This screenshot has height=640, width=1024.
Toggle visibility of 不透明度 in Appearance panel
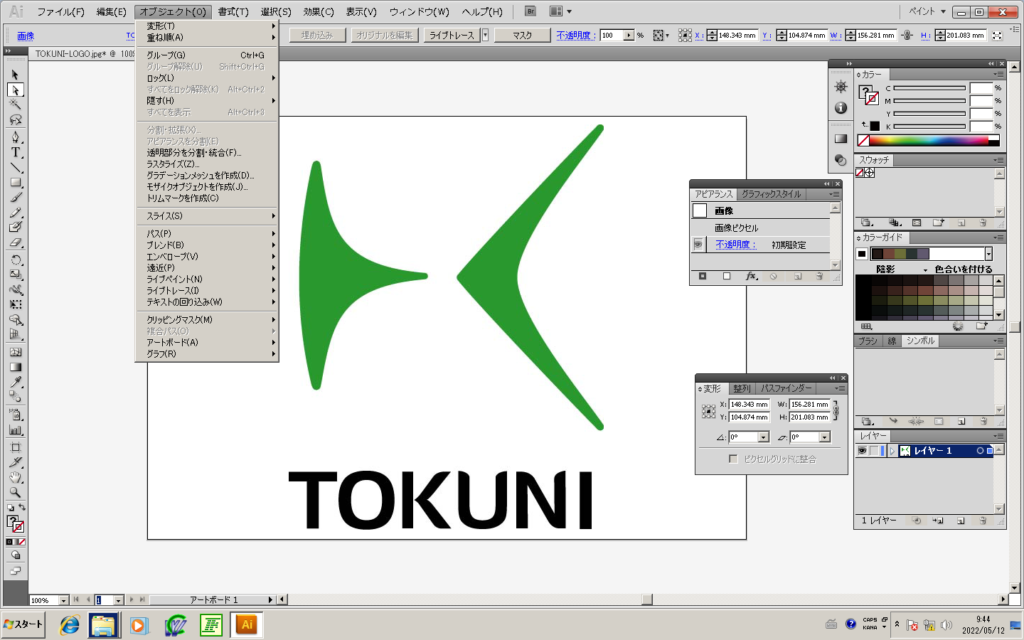[x=698, y=244]
